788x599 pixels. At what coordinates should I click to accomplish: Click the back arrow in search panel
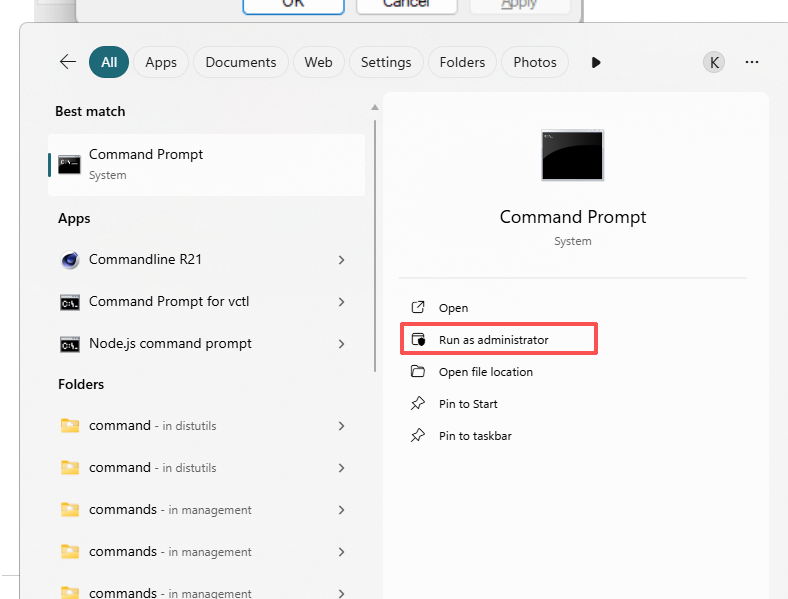[68, 62]
